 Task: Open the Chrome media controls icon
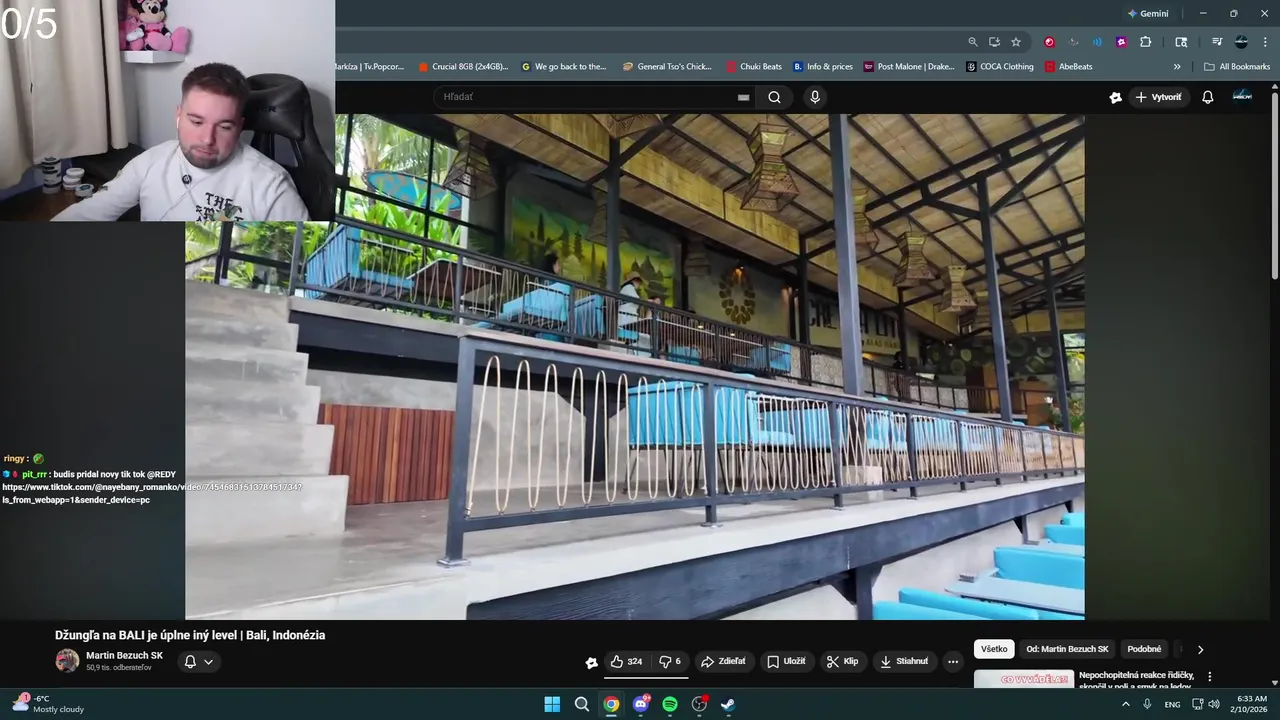click(x=1217, y=42)
